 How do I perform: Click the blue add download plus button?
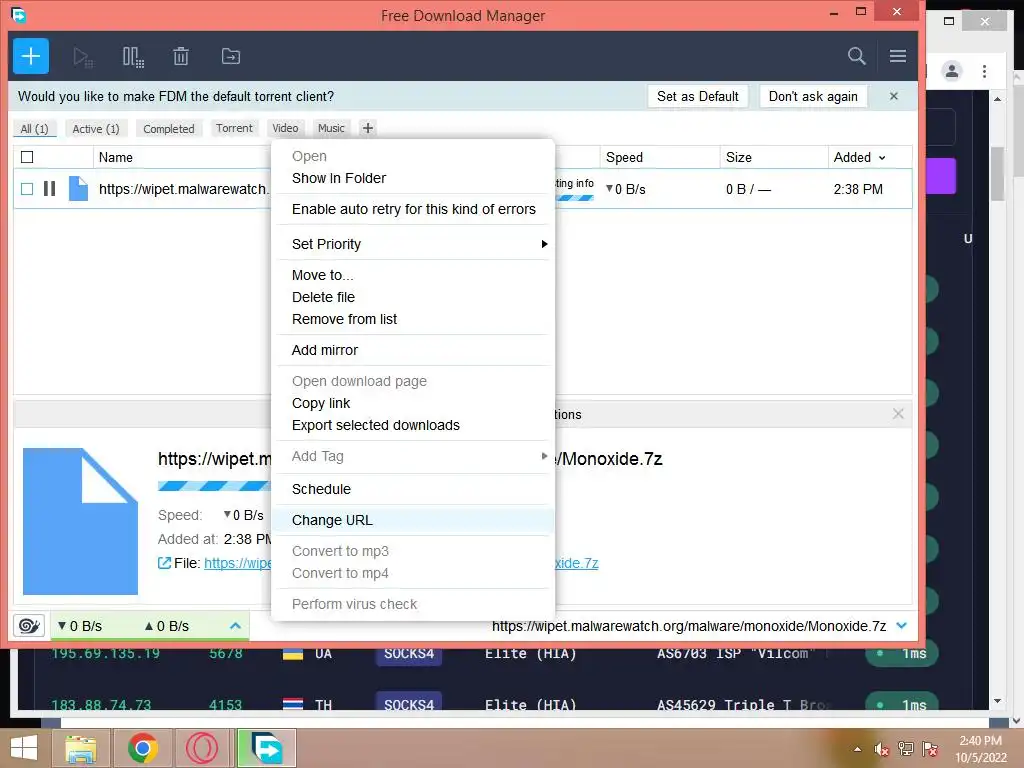point(31,56)
